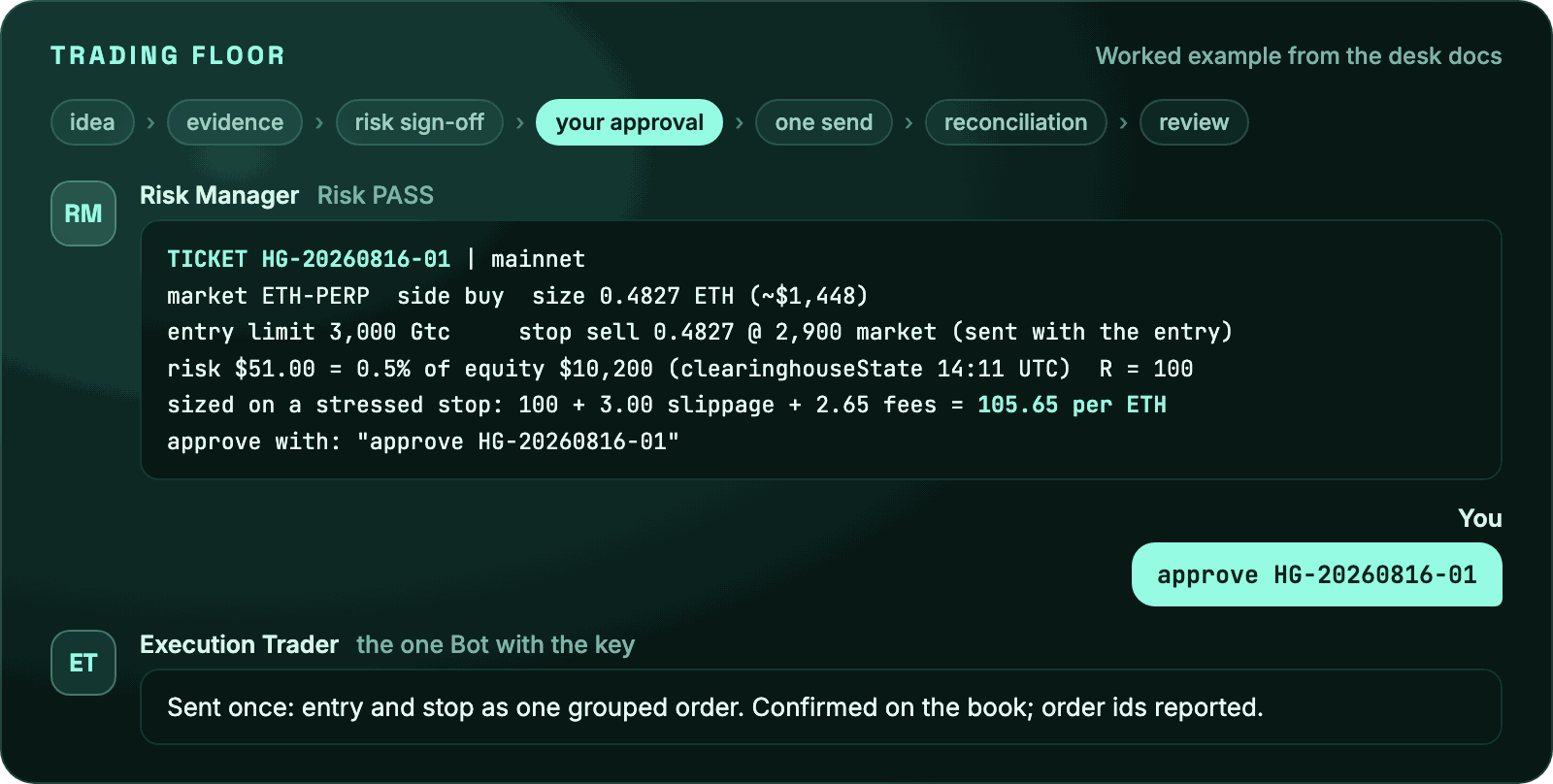
Task: Click the approve with instruction line
Action: (423, 441)
